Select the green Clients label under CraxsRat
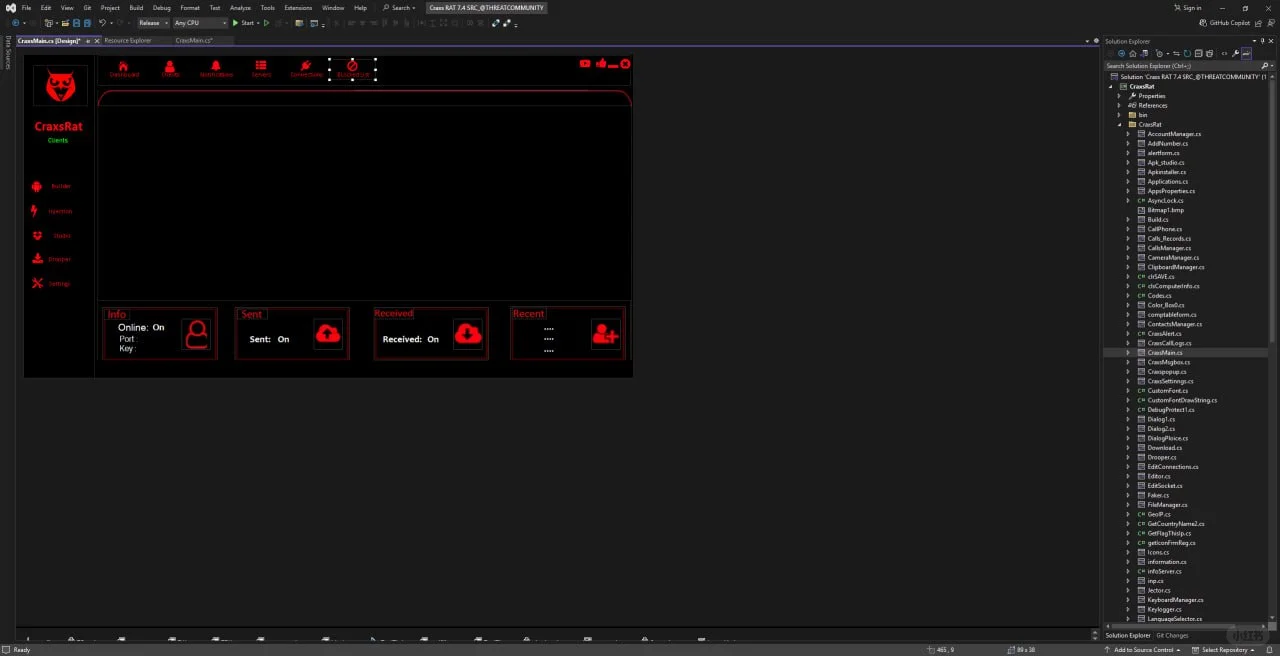The height and width of the screenshot is (656, 1280). click(58, 140)
